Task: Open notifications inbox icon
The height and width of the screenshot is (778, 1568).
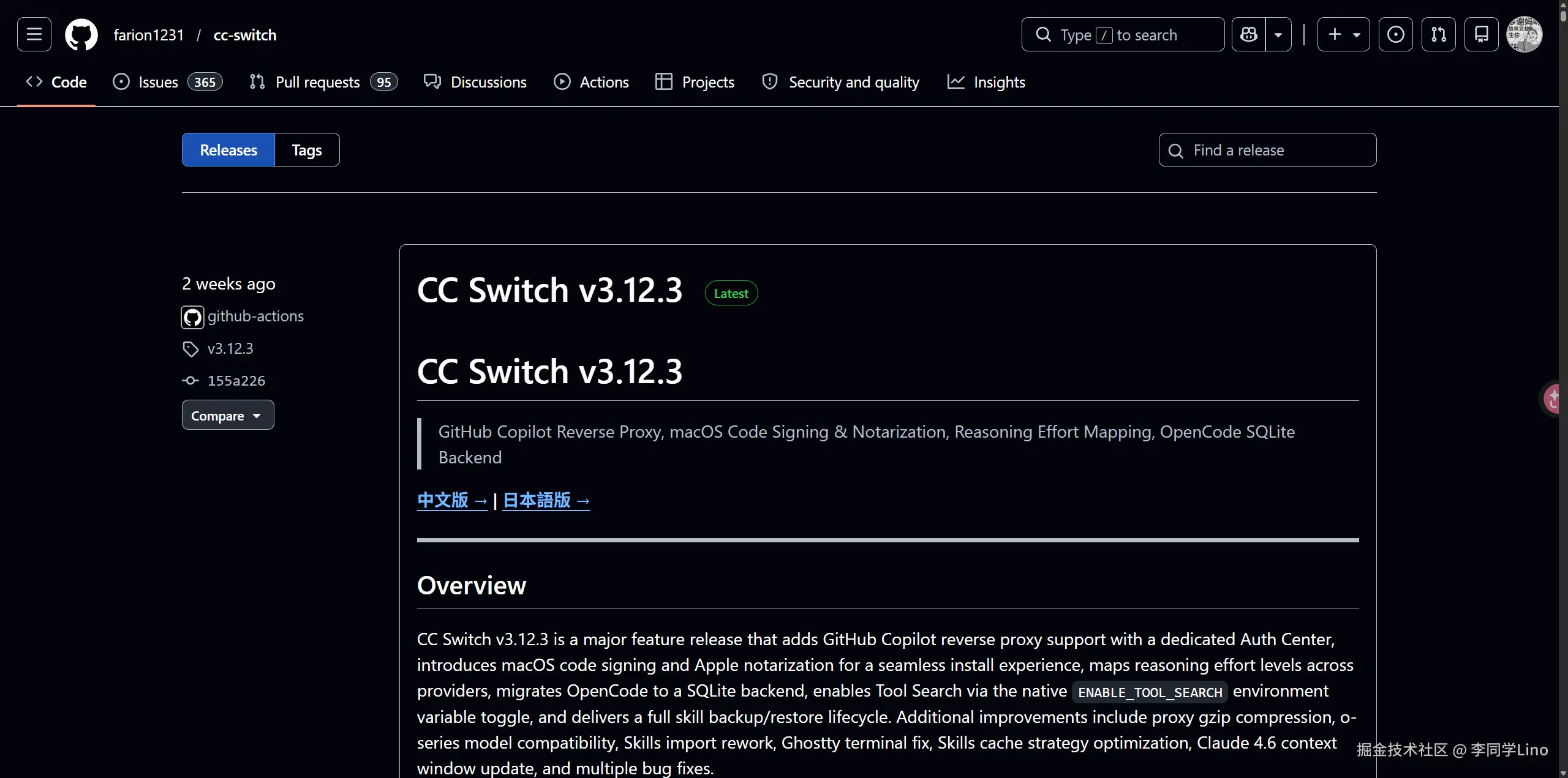Action: [x=1481, y=34]
